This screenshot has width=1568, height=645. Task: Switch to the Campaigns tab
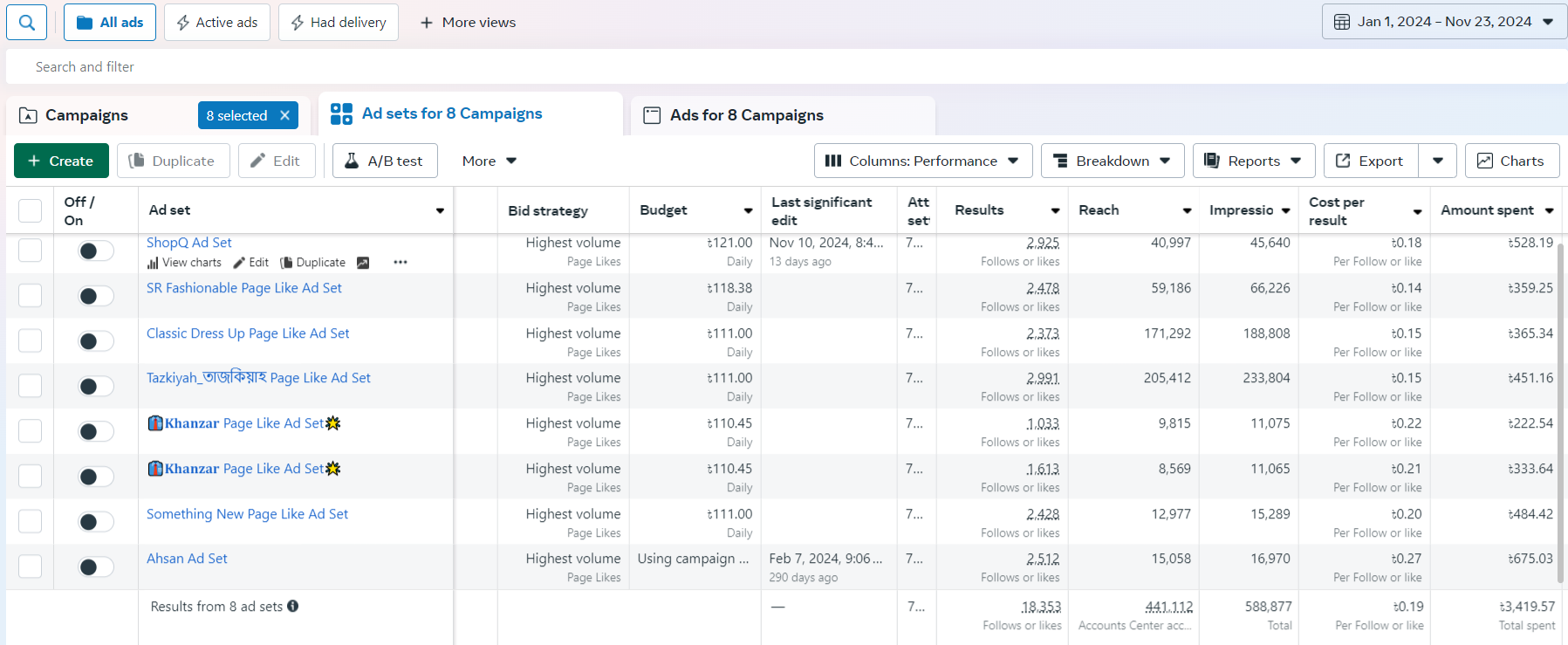86,115
